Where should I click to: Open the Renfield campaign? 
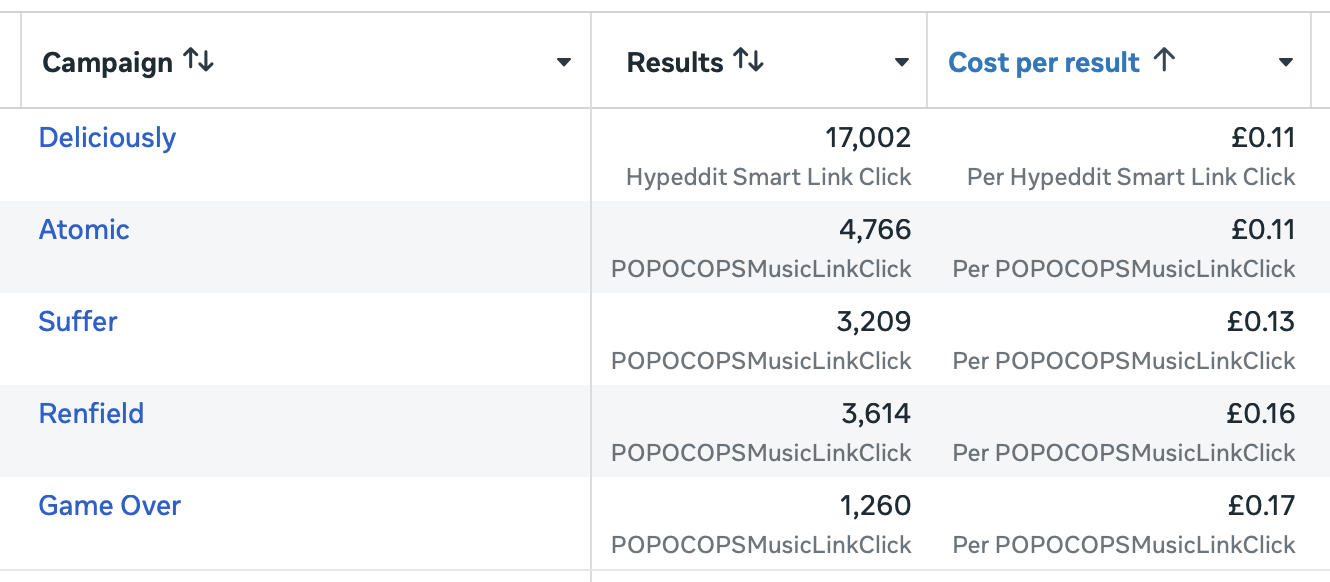tap(91, 413)
